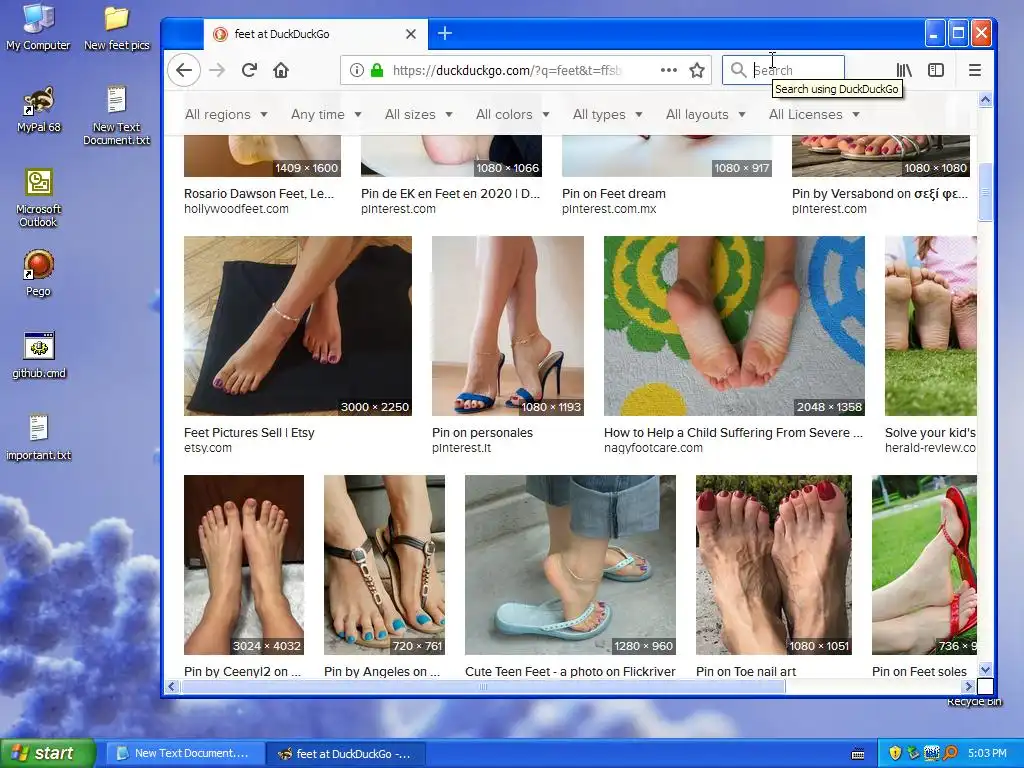Image resolution: width=1024 pixels, height=768 pixels.
Task: Click the security shield tray icon
Action: pyautogui.click(x=895, y=753)
